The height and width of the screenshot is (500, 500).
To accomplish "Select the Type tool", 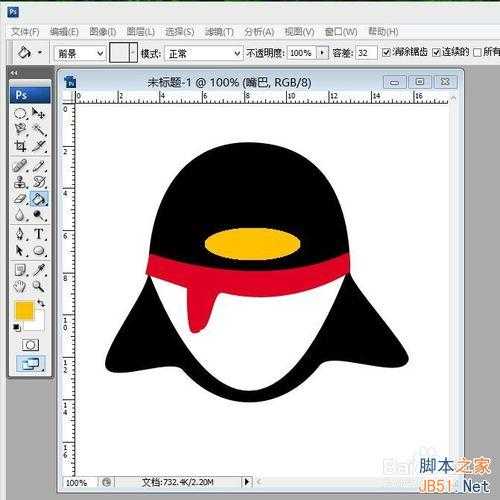I will (39, 234).
